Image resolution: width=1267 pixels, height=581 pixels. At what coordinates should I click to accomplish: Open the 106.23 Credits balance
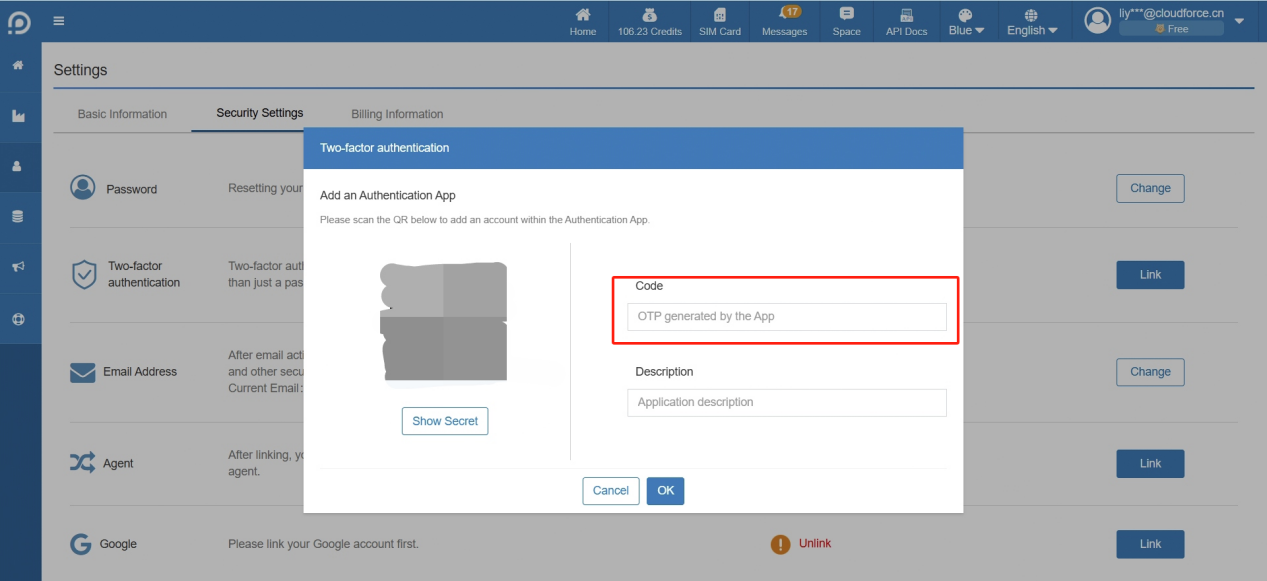pos(650,22)
